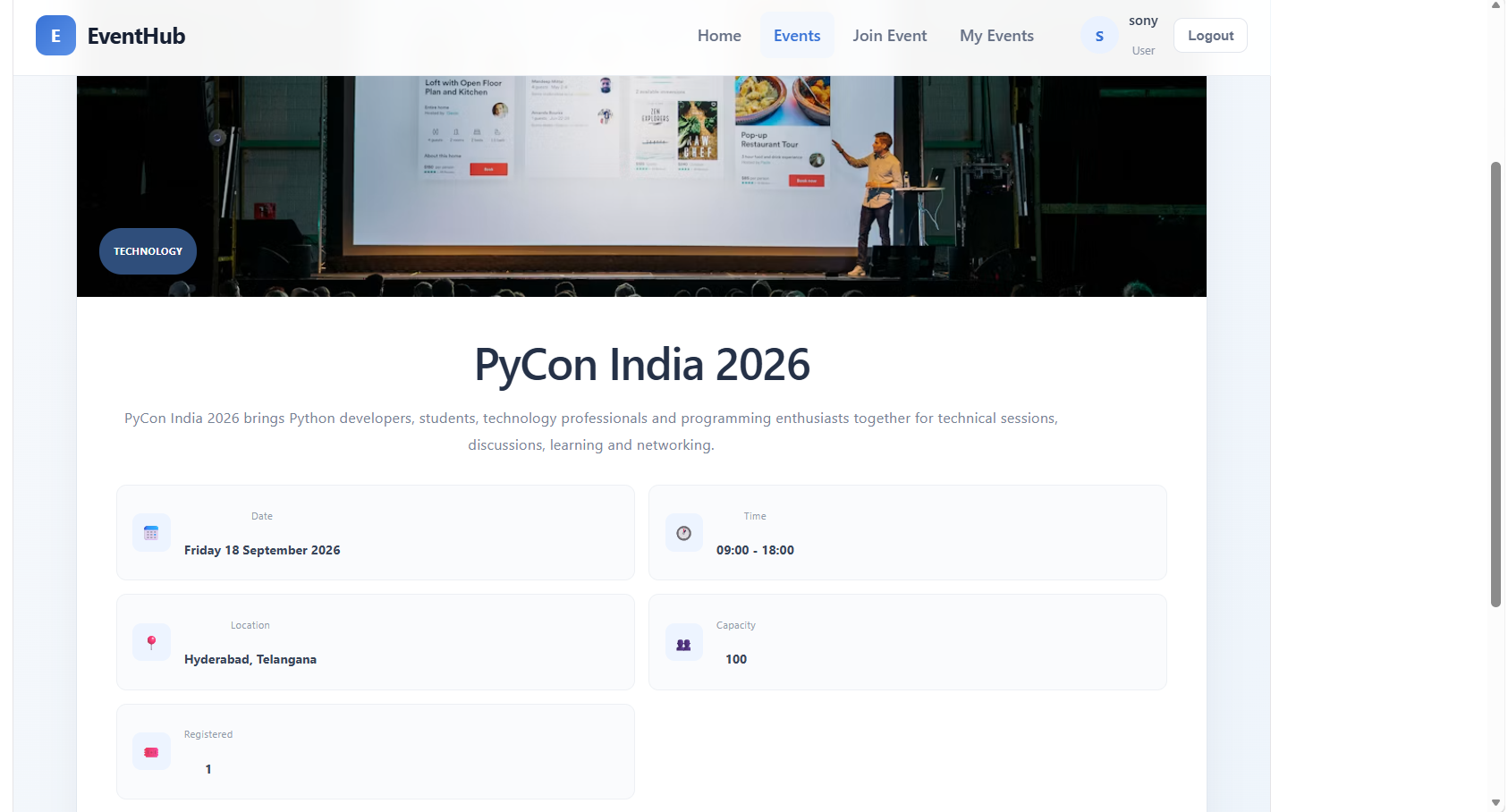This screenshot has height=812, width=1508.
Task: Click the username sony in header
Action: (1143, 21)
